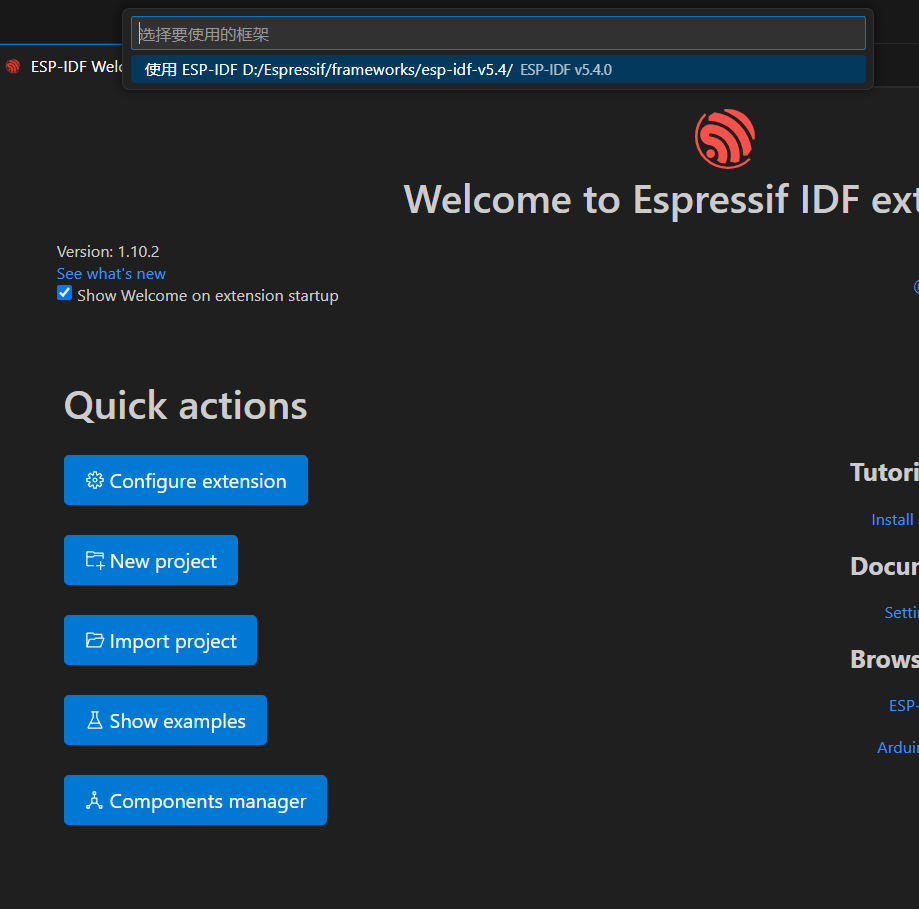The height and width of the screenshot is (909, 919).
Task: Open the Arduino browse link
Action: coord(898,748)
